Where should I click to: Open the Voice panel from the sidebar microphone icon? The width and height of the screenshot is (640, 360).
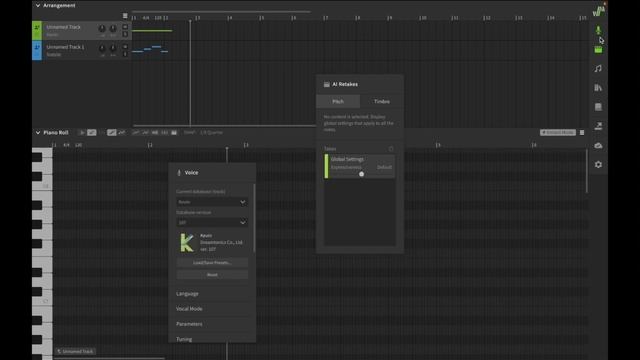598,30
